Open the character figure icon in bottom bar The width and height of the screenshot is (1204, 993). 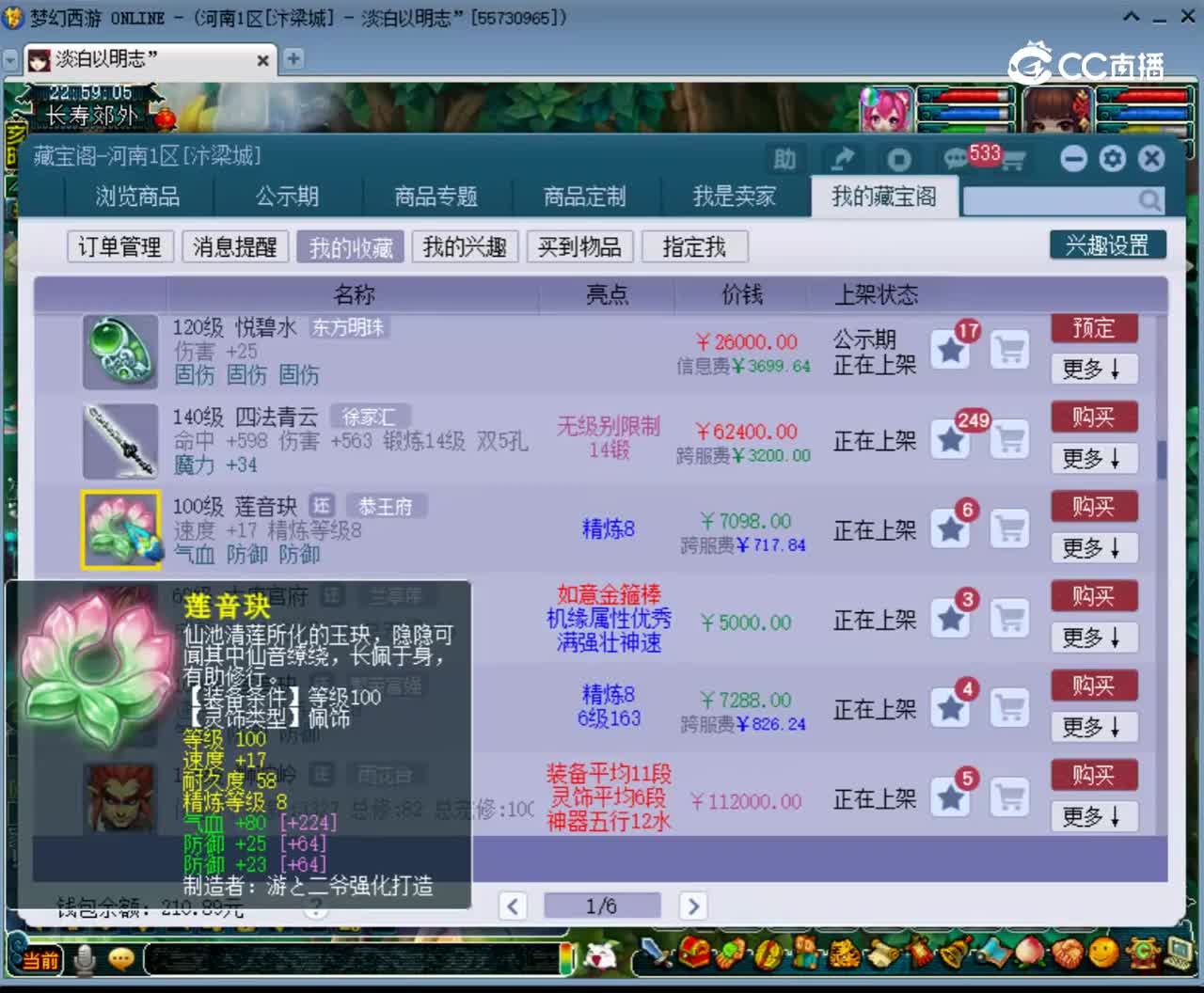(805, 953)
